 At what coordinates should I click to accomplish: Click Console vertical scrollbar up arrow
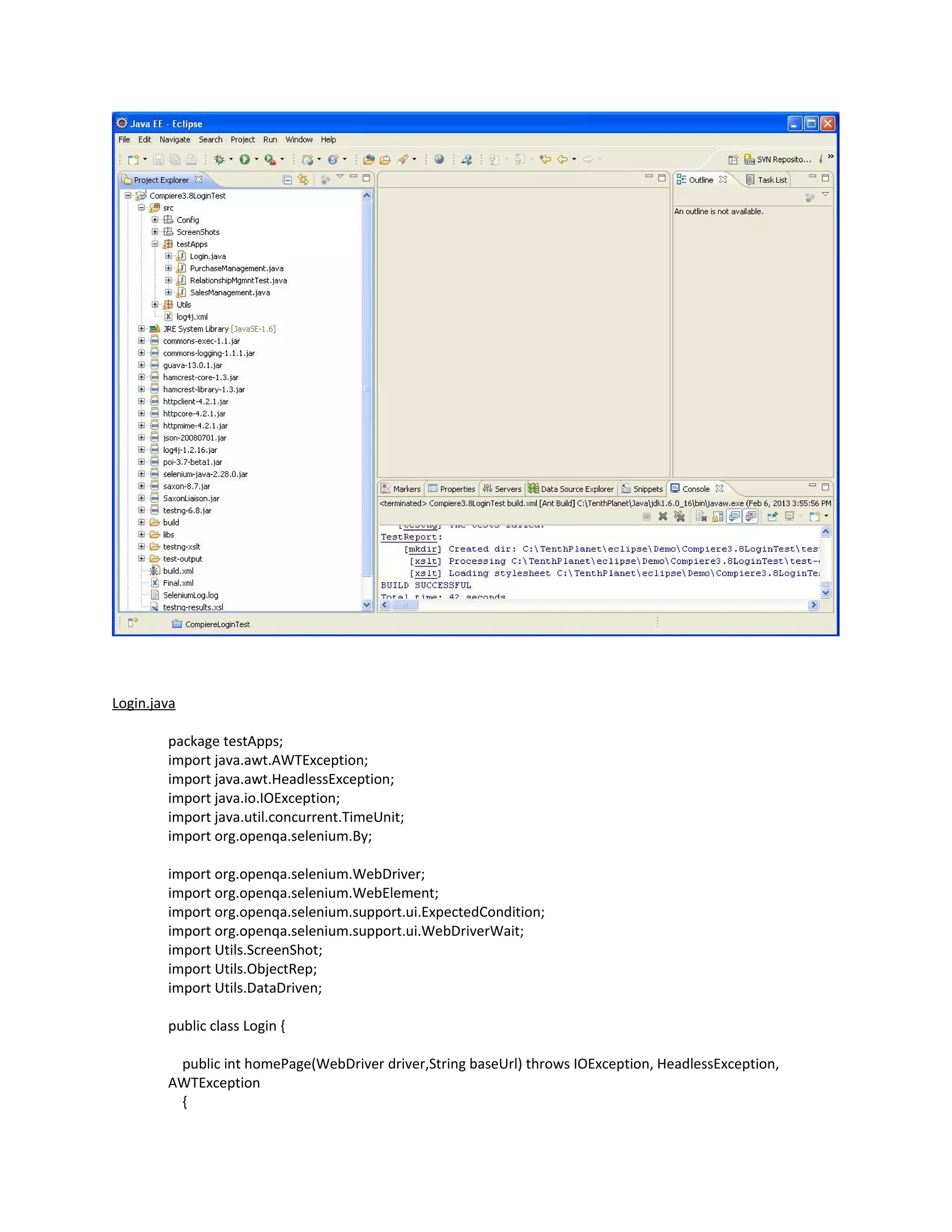(x=826, y=531)
